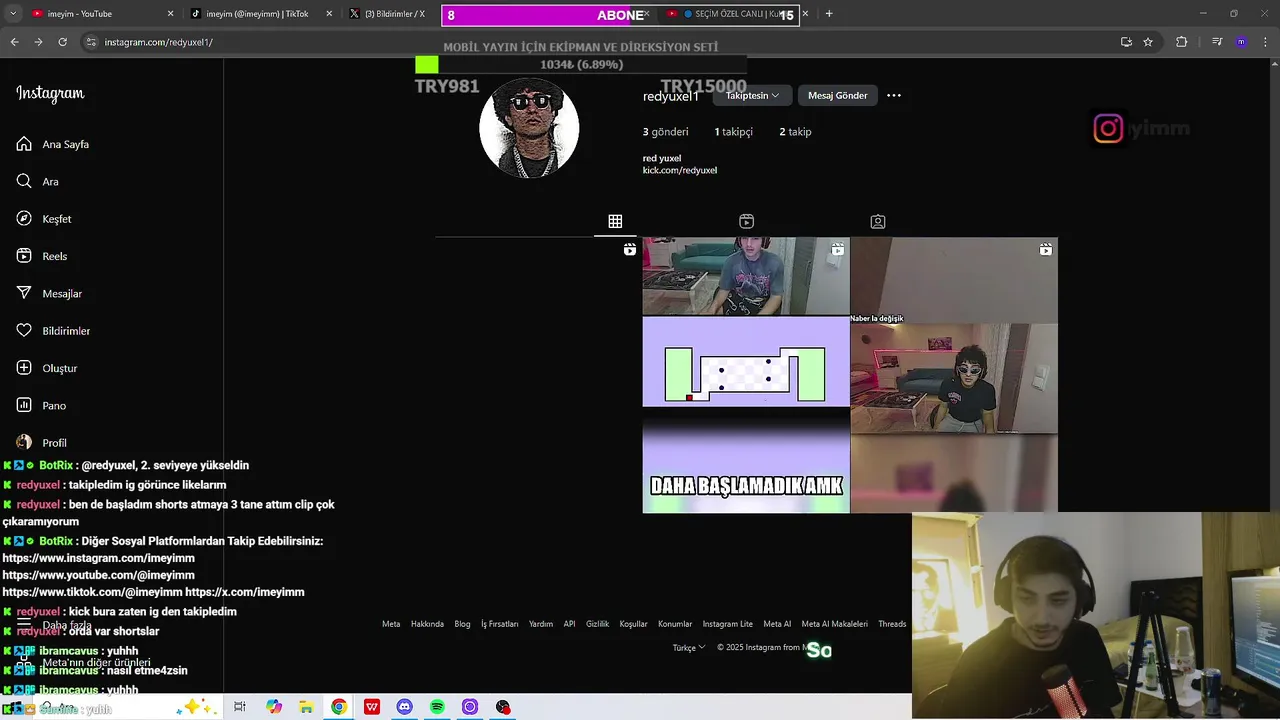
Task: Switch to the Bildirimler / X tab
Action: click(392, 14)
